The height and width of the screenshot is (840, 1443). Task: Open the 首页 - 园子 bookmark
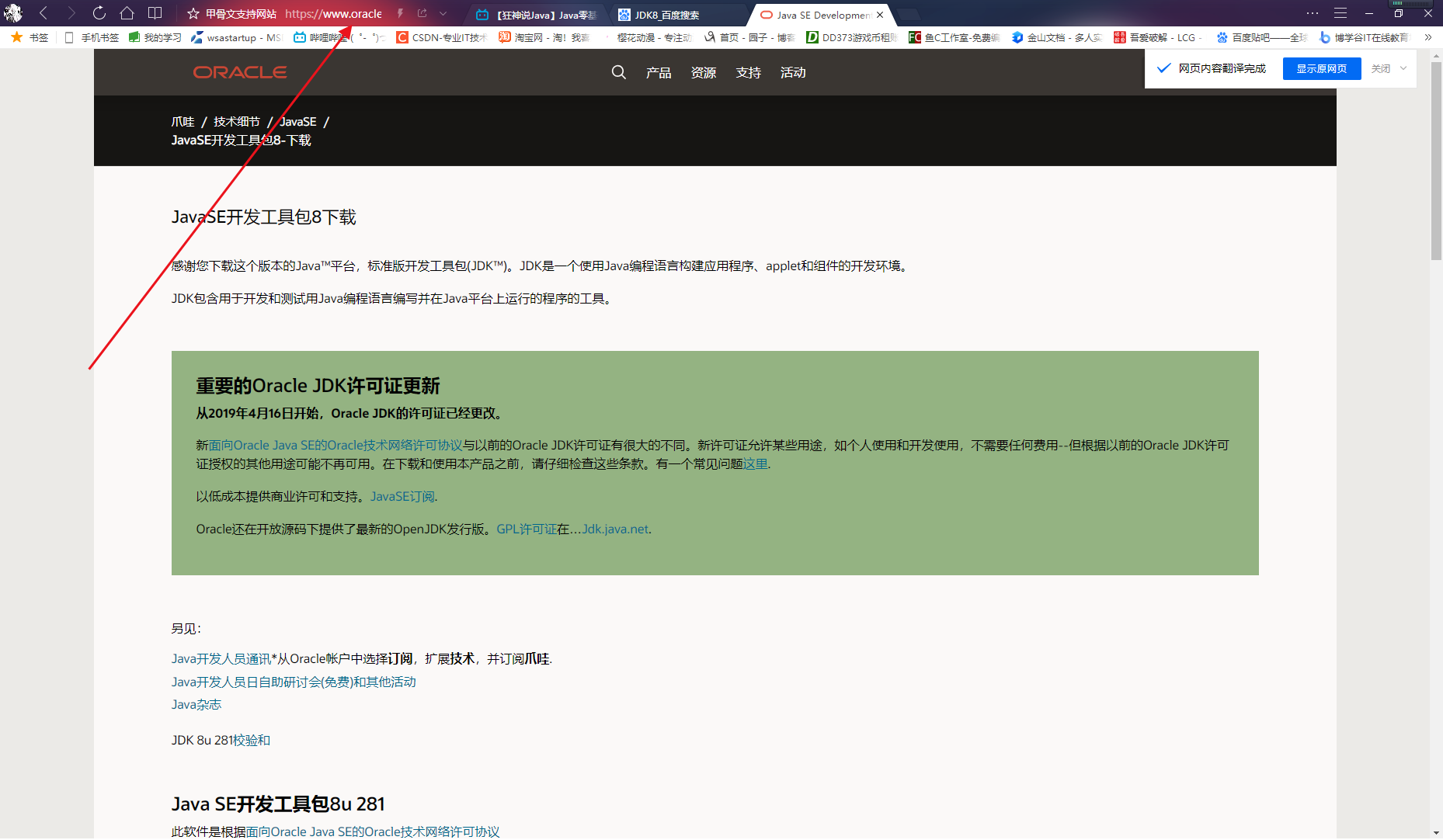click(x=749, y=37)
